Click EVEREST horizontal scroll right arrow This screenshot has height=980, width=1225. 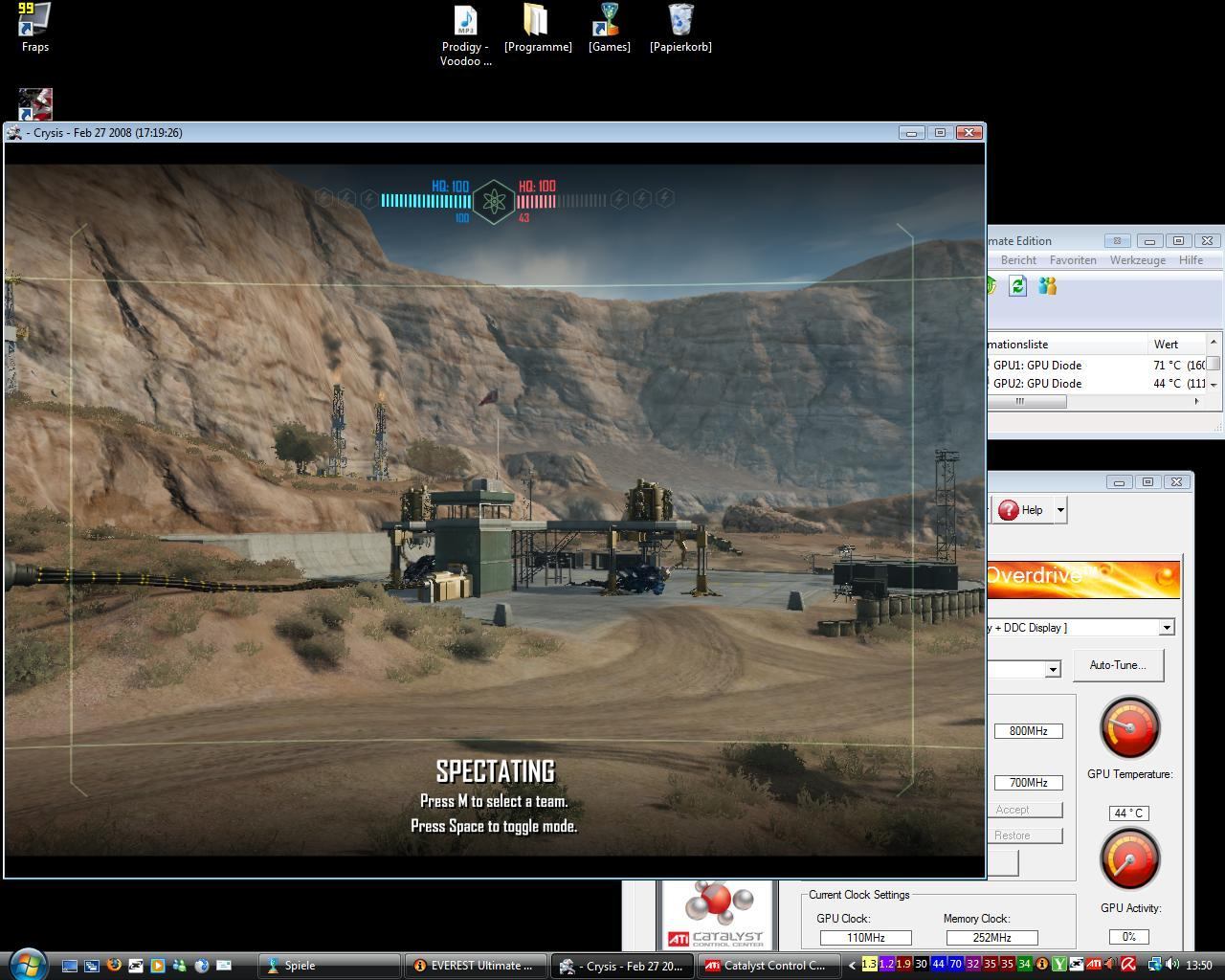(x=1196, y=402)
